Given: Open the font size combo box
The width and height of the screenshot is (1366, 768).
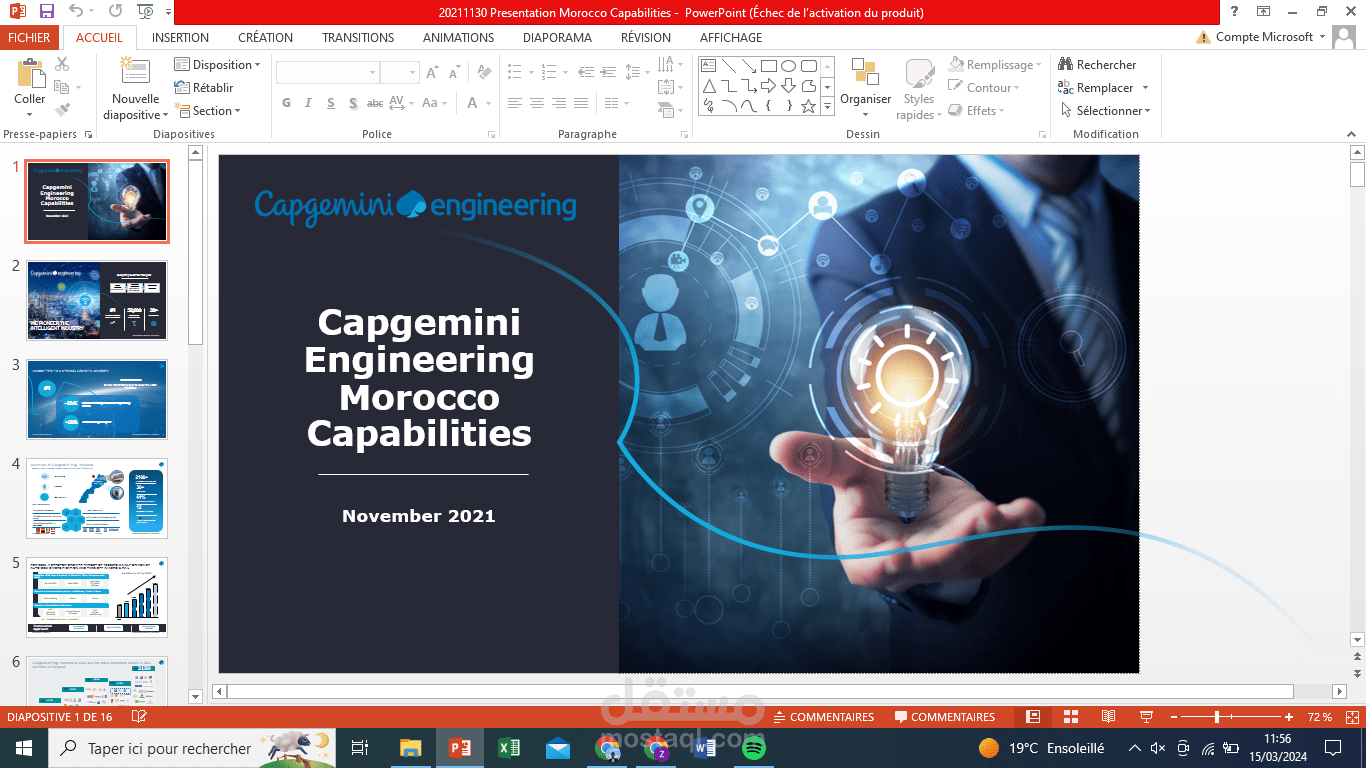Looking at the screenshot, I should click(x=399, y=72).
